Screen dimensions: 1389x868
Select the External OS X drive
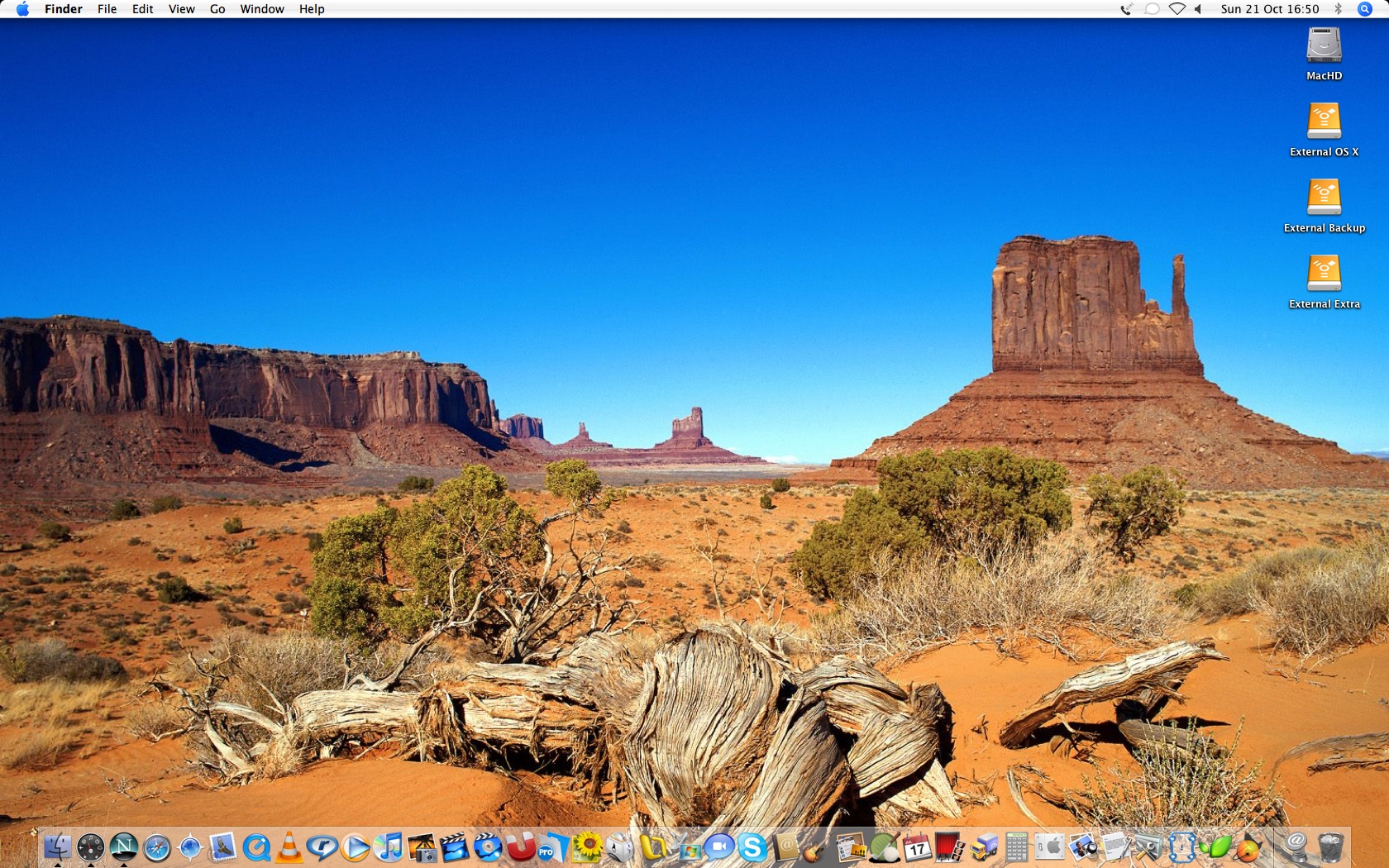tap(1324, 130)
